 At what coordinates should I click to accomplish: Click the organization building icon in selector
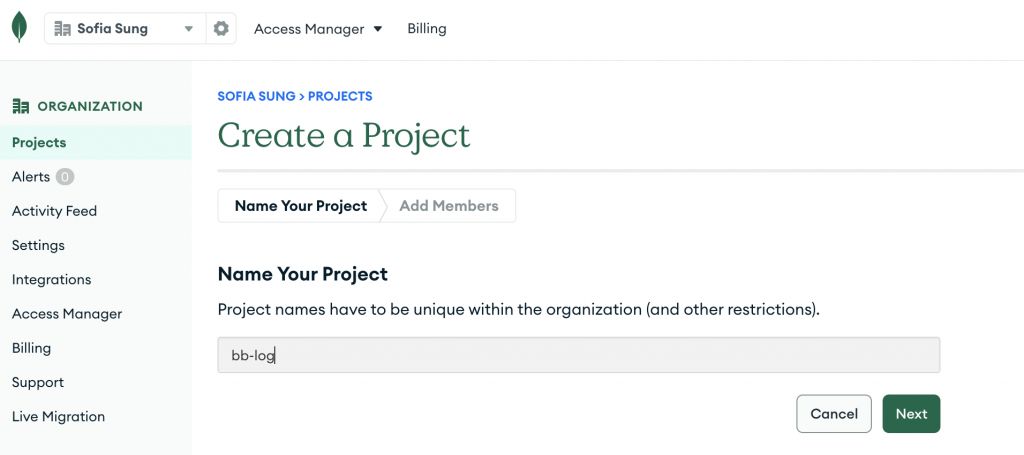pos(63,29)
